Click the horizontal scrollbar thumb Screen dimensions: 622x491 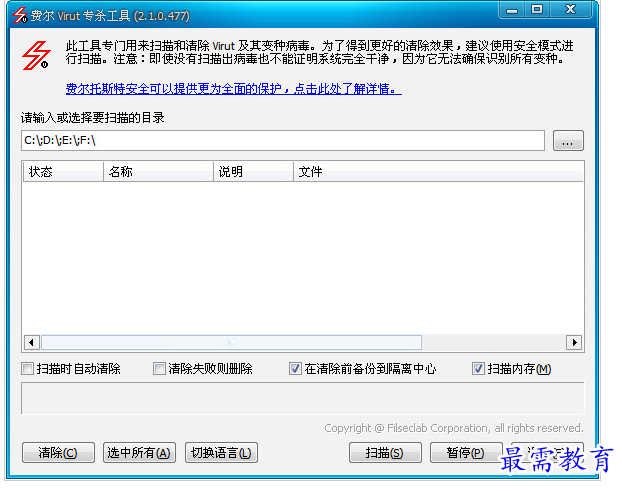coord(231,342)
